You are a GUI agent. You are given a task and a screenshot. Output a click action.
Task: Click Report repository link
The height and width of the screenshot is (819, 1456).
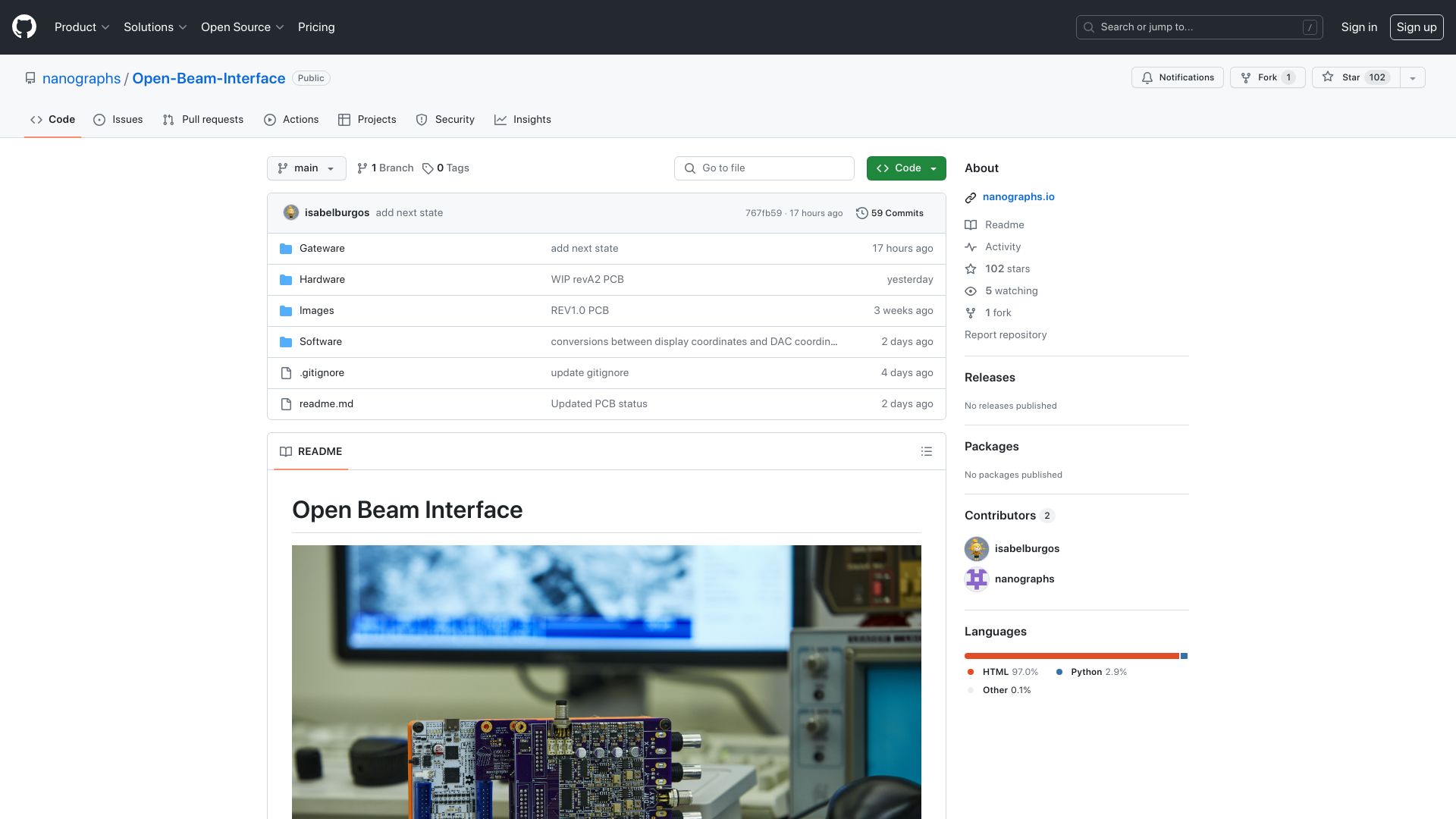(x=1006, y=335)
